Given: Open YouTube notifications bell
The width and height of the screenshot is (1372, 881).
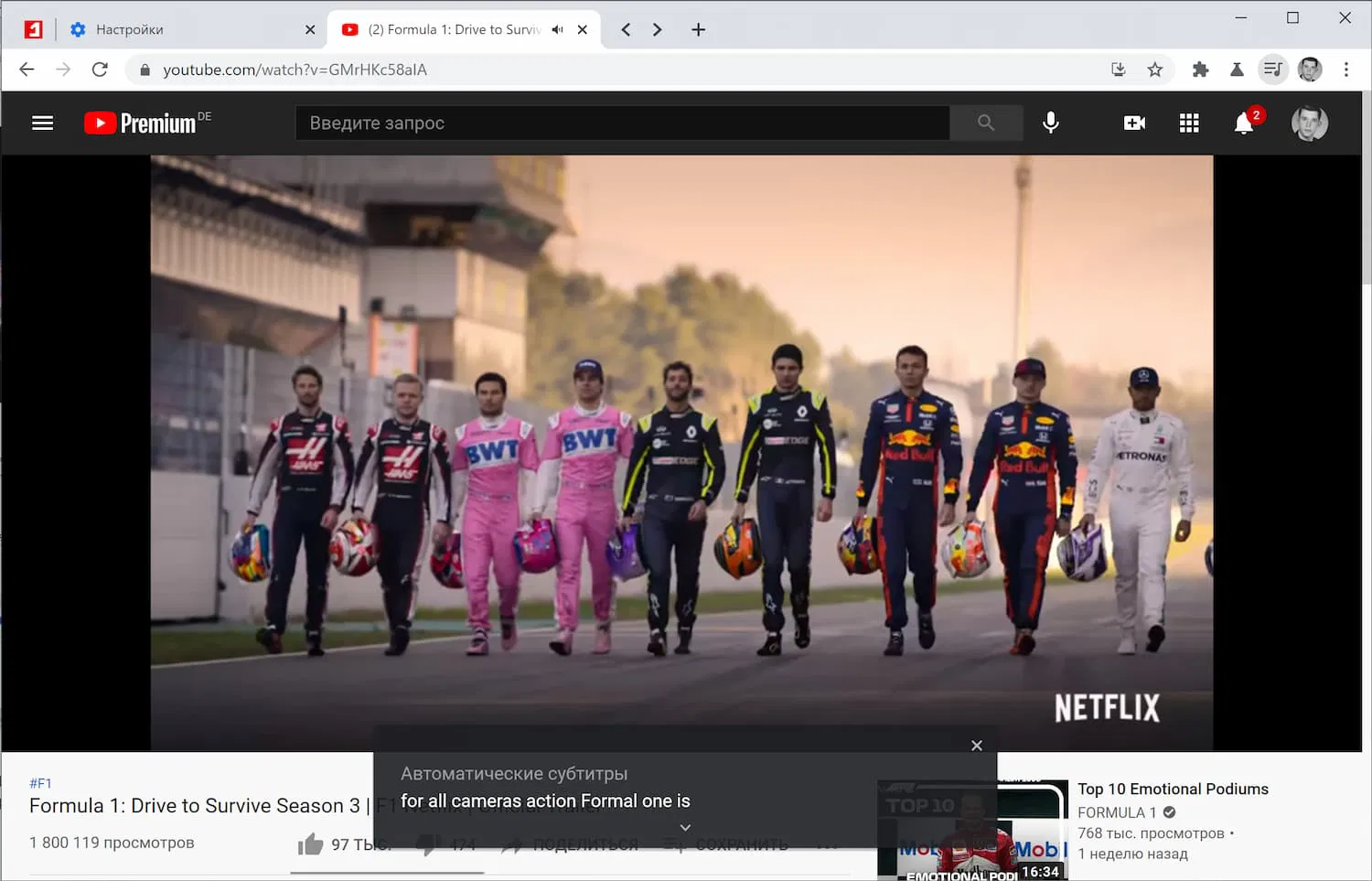Looking at the screenshot, I should (1244, 123).
